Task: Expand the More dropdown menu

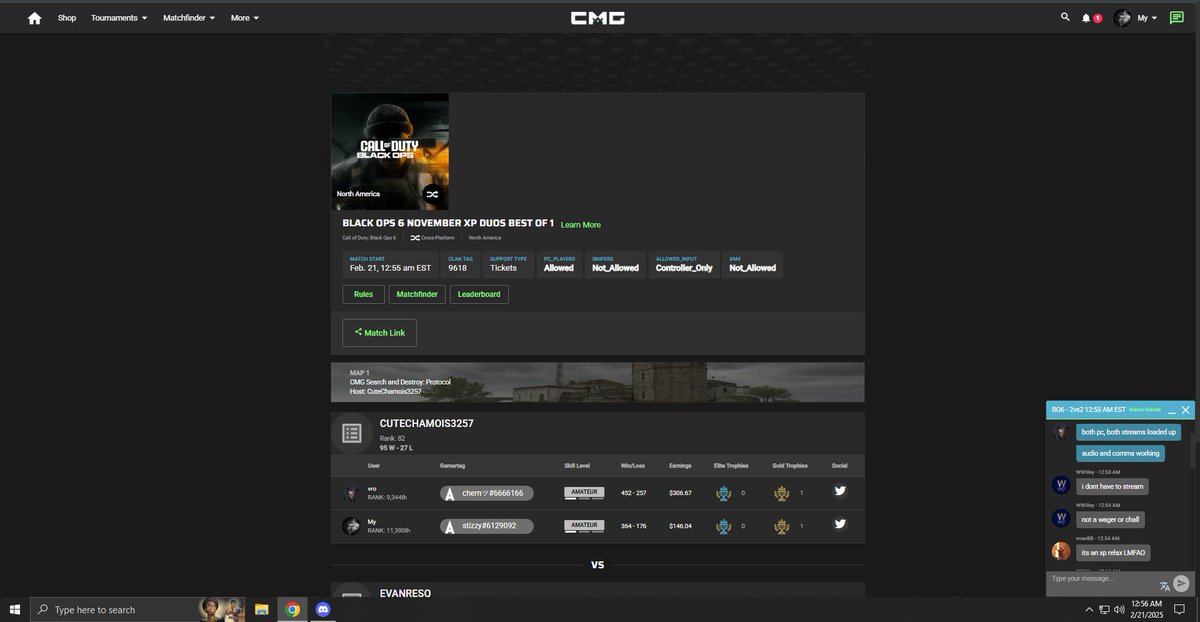Action: click(x=244, y=18)
